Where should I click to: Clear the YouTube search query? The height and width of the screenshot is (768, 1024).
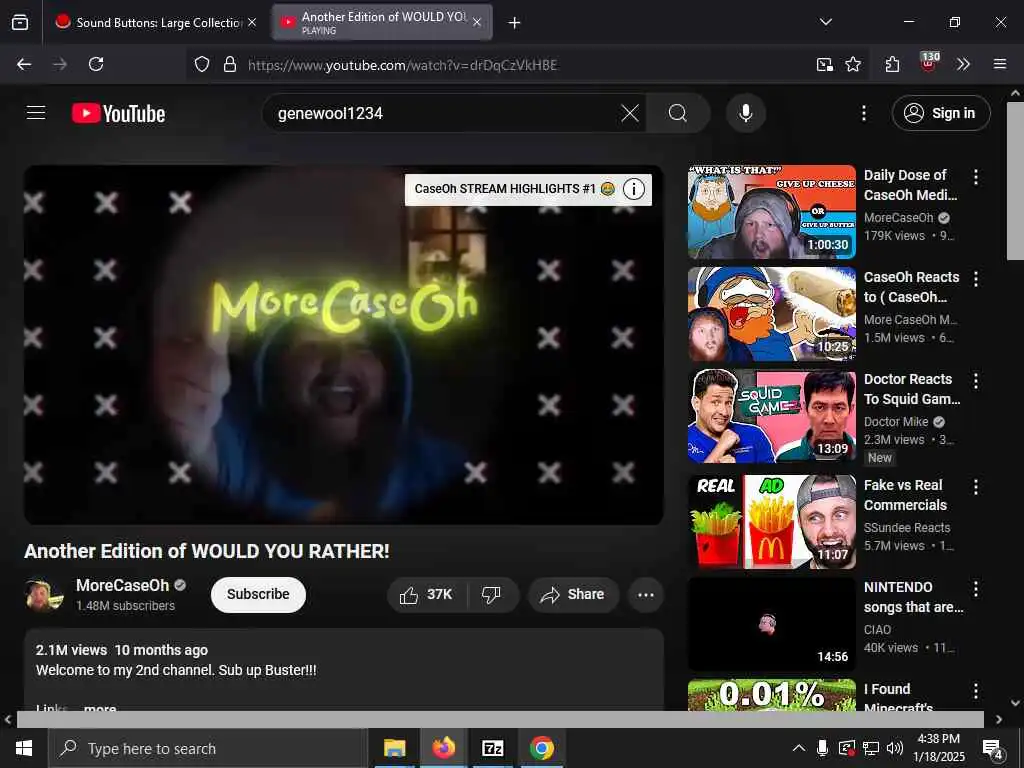630,114
